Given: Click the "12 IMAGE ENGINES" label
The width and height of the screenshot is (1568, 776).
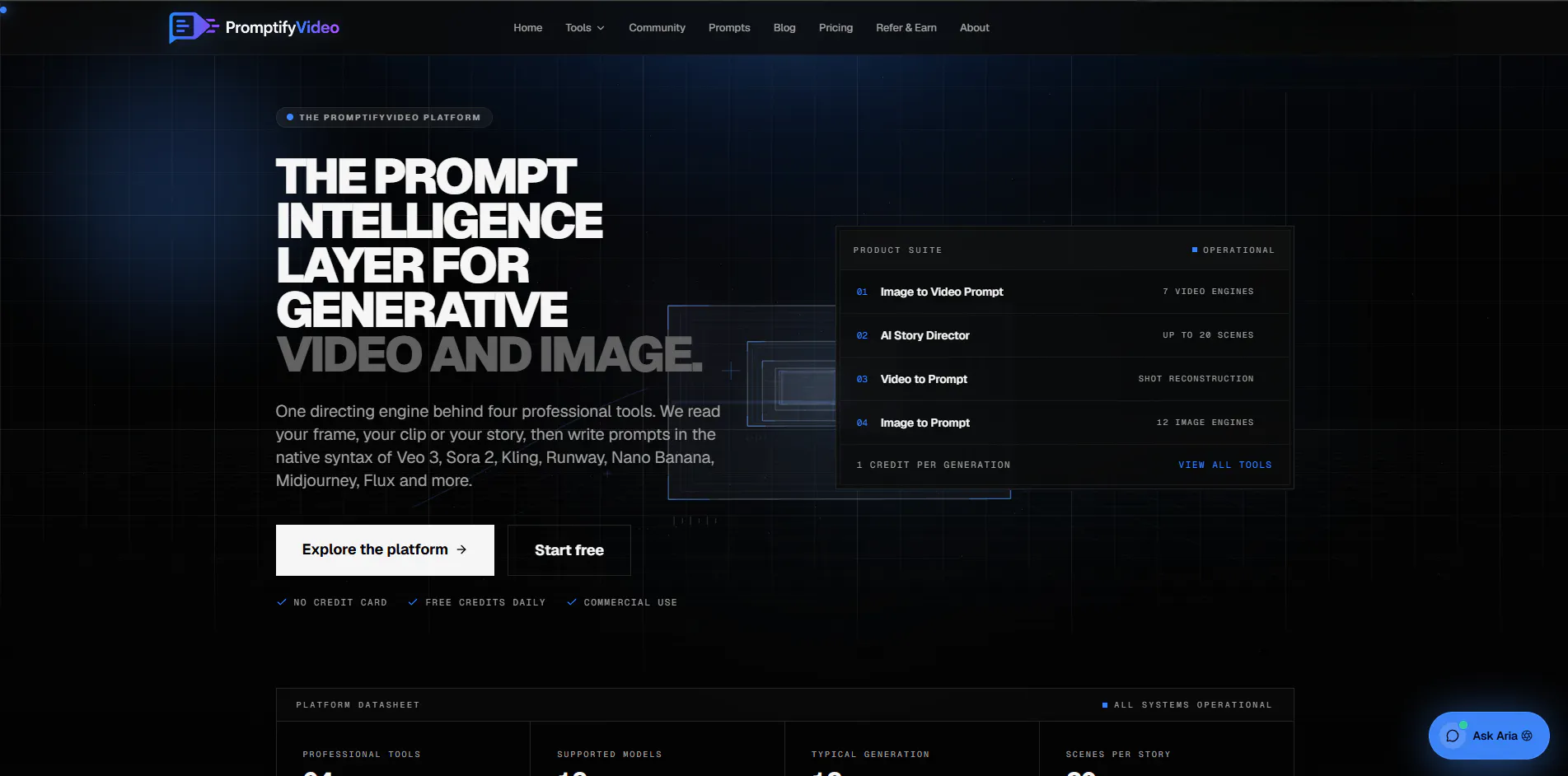Looking at the screenshot, I should pos(1205,423).
